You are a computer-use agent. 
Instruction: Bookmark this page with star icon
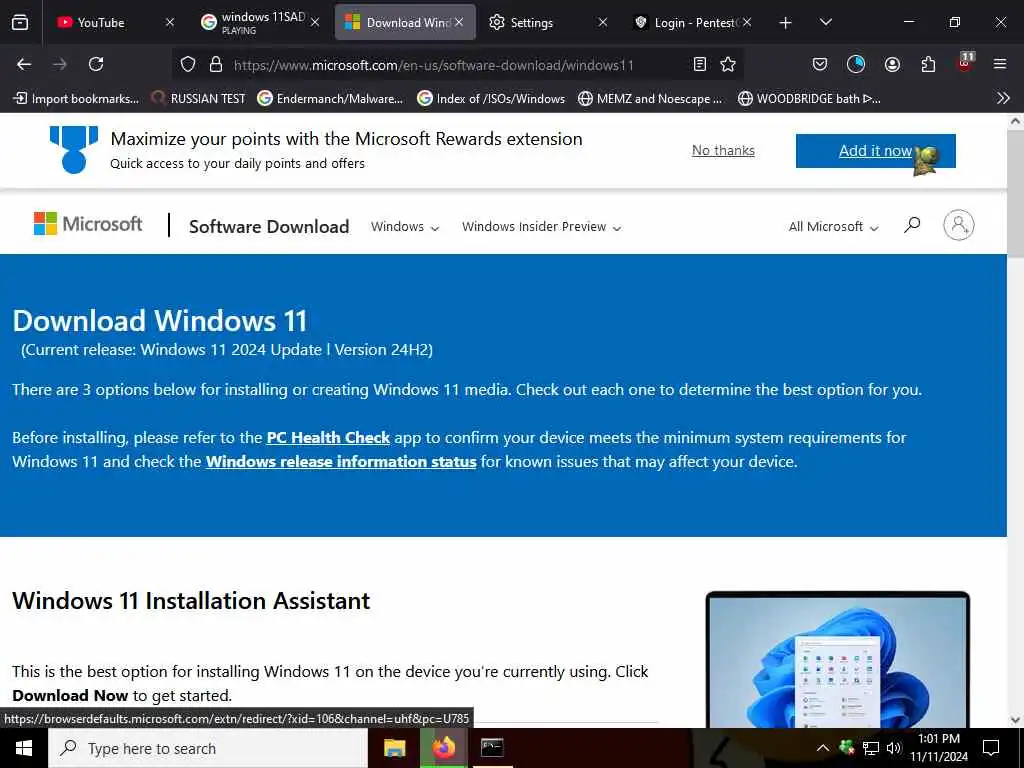pos(728,64)
